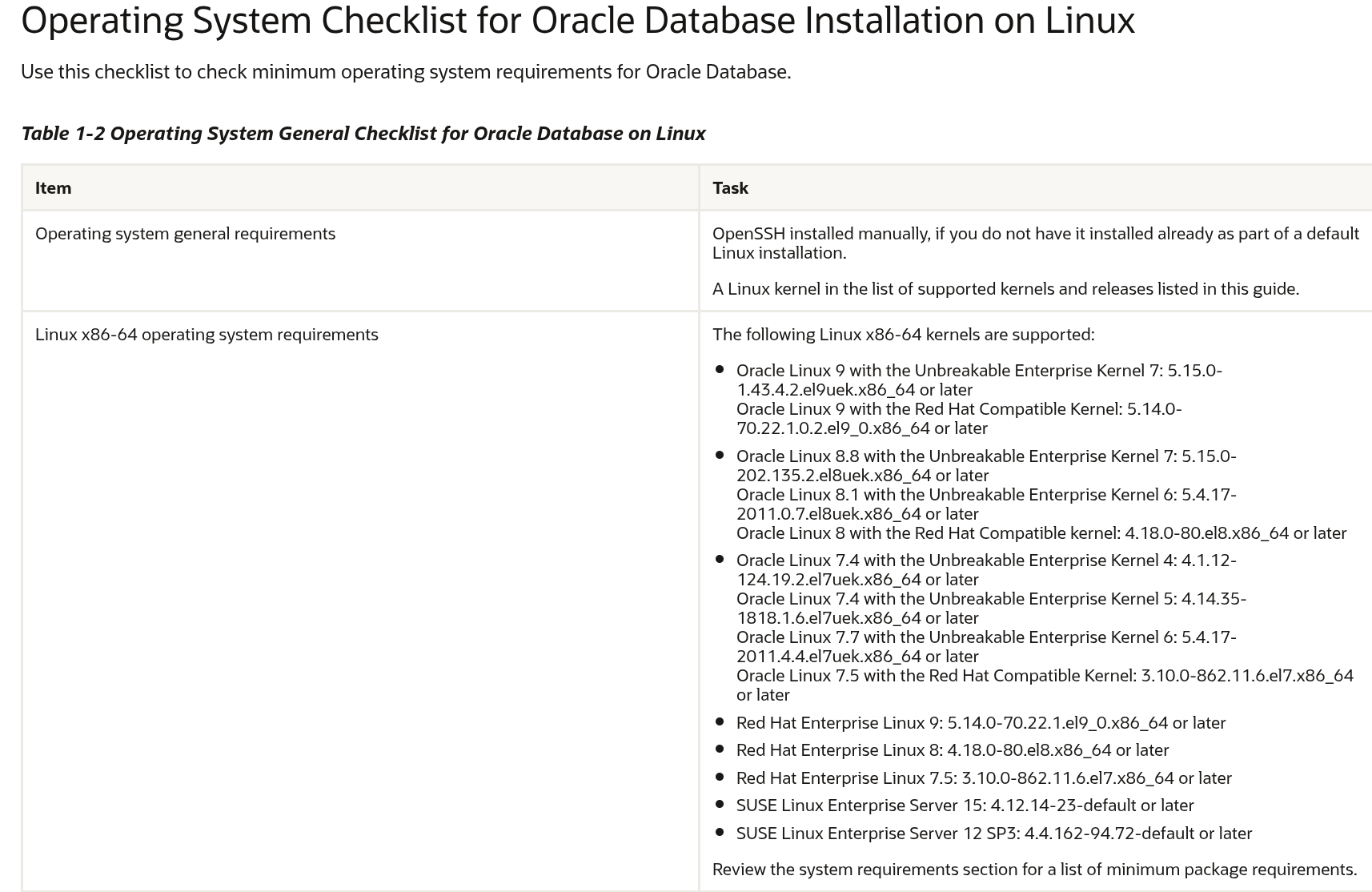This screenshot has width=1372, height=892.
Task: Click the Oracle Linux 7.4 UEK 4 entry
Action: (x=985, y=570)
